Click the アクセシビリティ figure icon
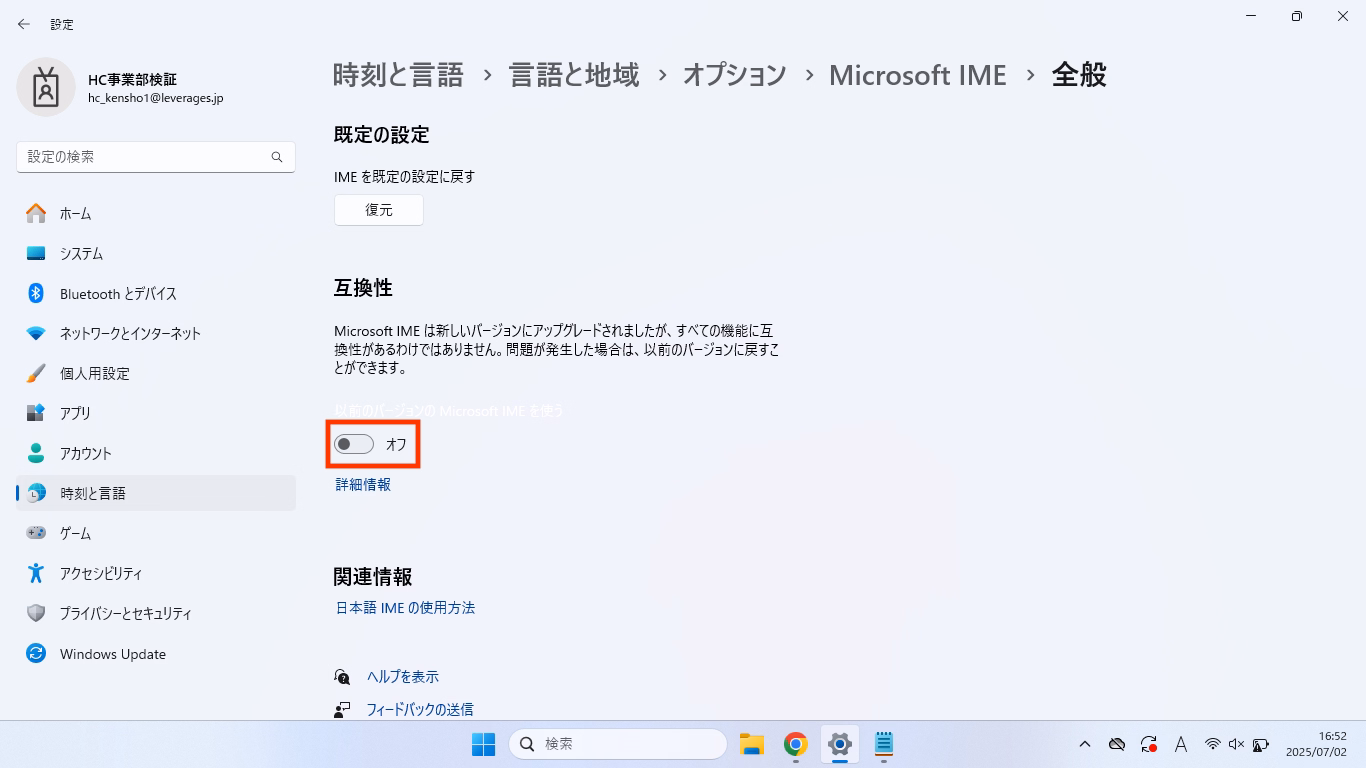The width and height of the screenshot is (1366, 768). tap(36, 573)
